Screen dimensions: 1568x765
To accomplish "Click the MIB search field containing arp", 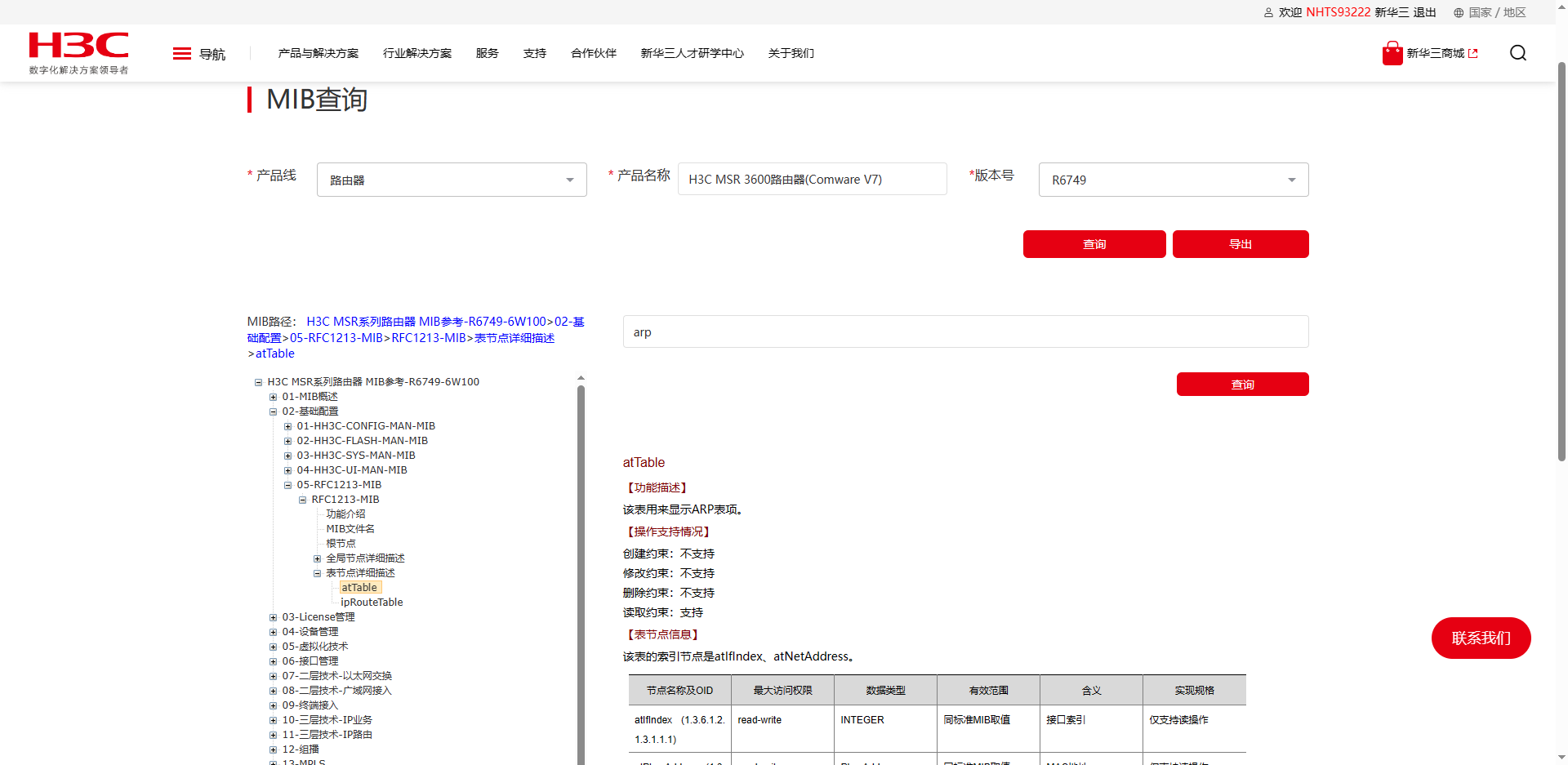I will coord(966,331).
